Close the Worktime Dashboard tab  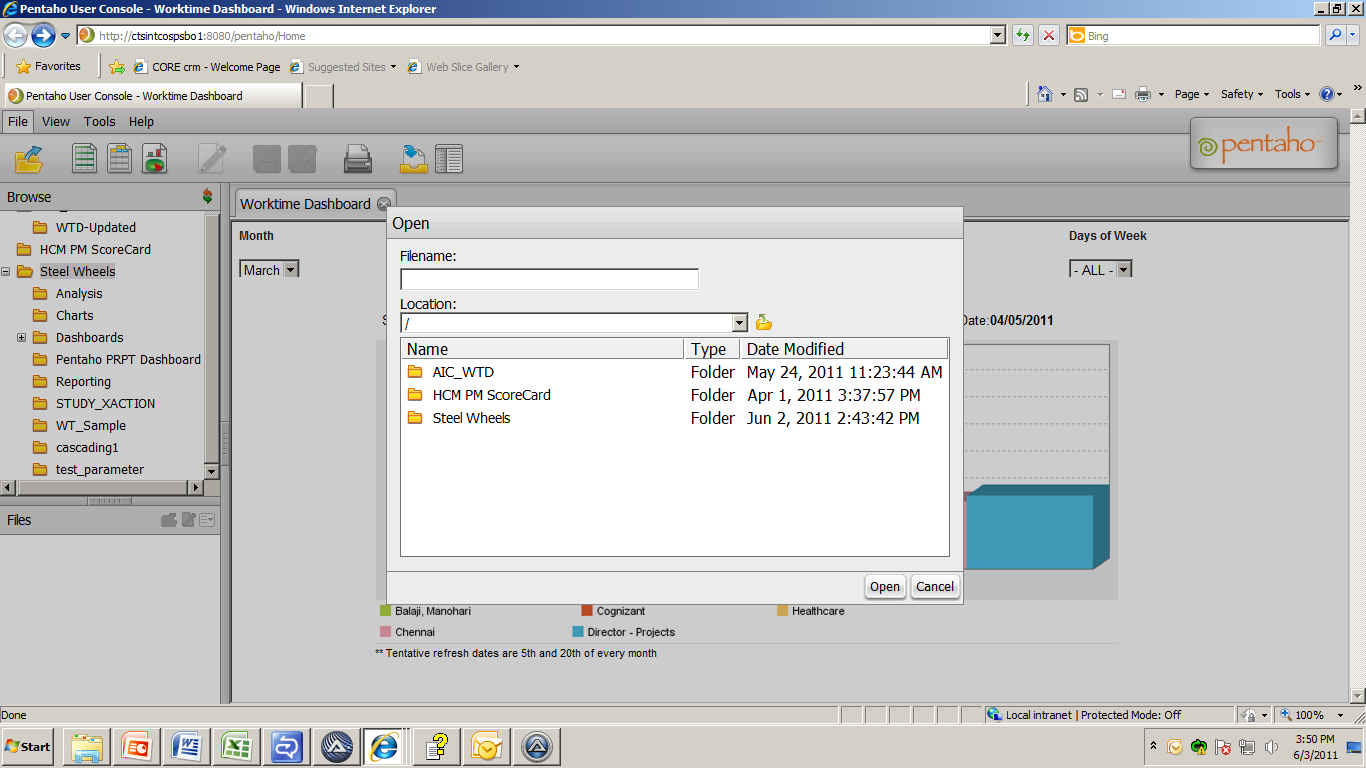pyautogui.click(x=384, y=203)
